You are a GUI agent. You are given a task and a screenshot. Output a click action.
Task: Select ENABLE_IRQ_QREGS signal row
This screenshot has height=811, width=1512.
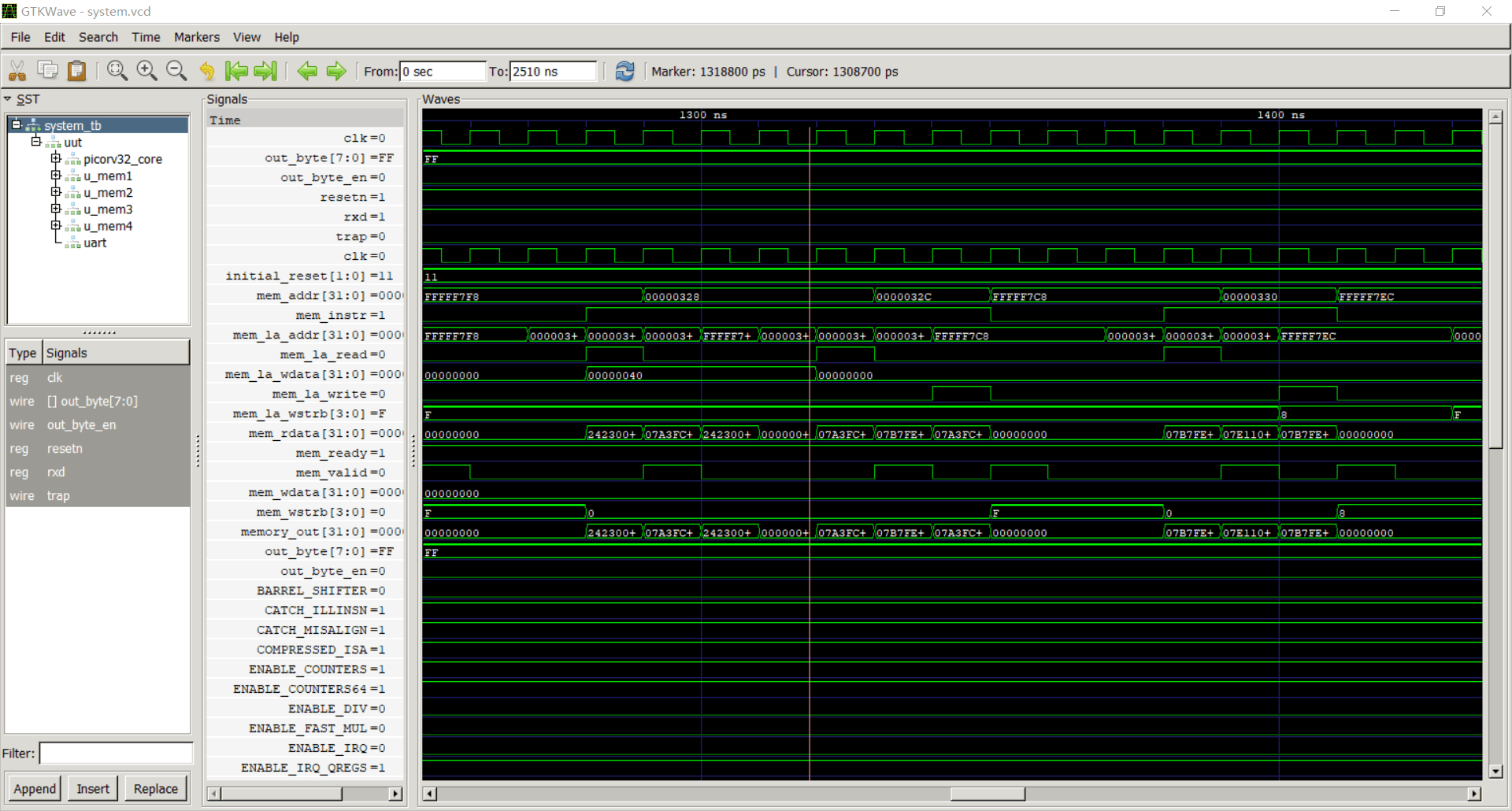pyautogui.click(x=306, y=768)
